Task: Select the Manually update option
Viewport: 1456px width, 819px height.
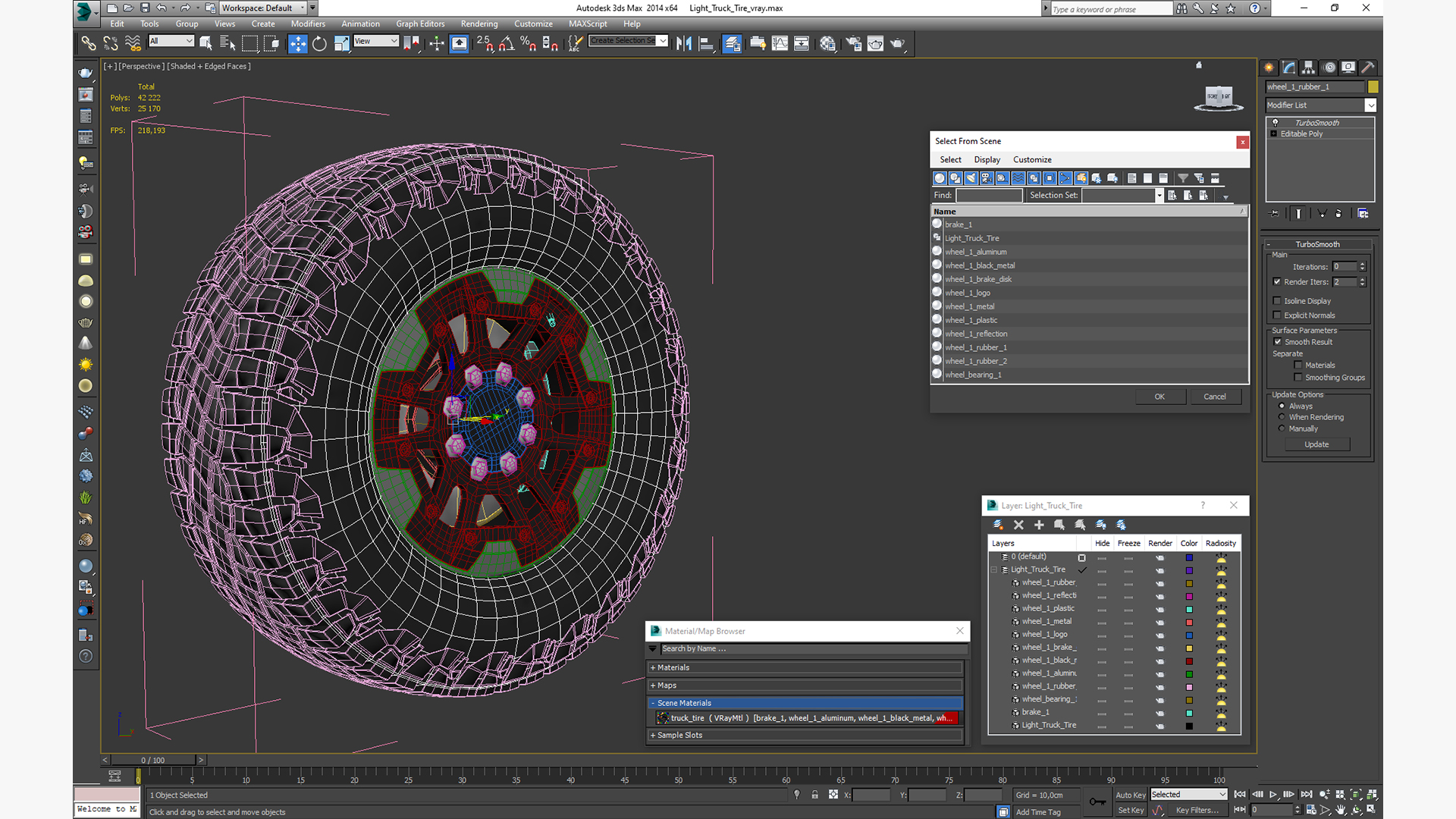Action: [1282, 428]
